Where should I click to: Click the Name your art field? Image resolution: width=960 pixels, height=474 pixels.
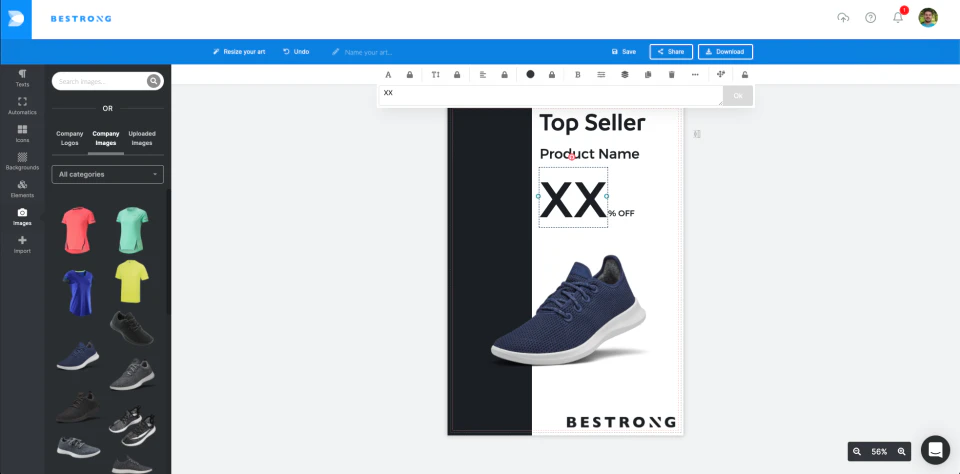coord(368,52)
